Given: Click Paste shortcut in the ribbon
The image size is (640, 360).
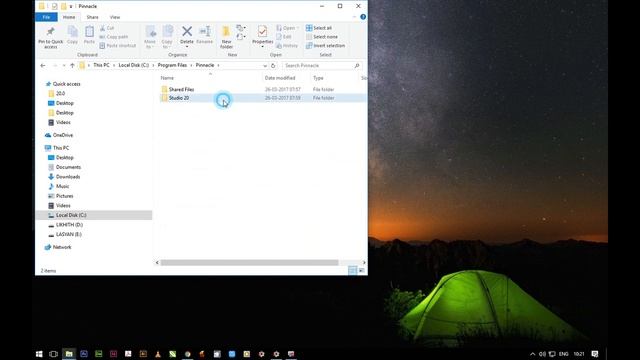Looking at the screenshot, I should pyautogui.click(x=118, y=46).
